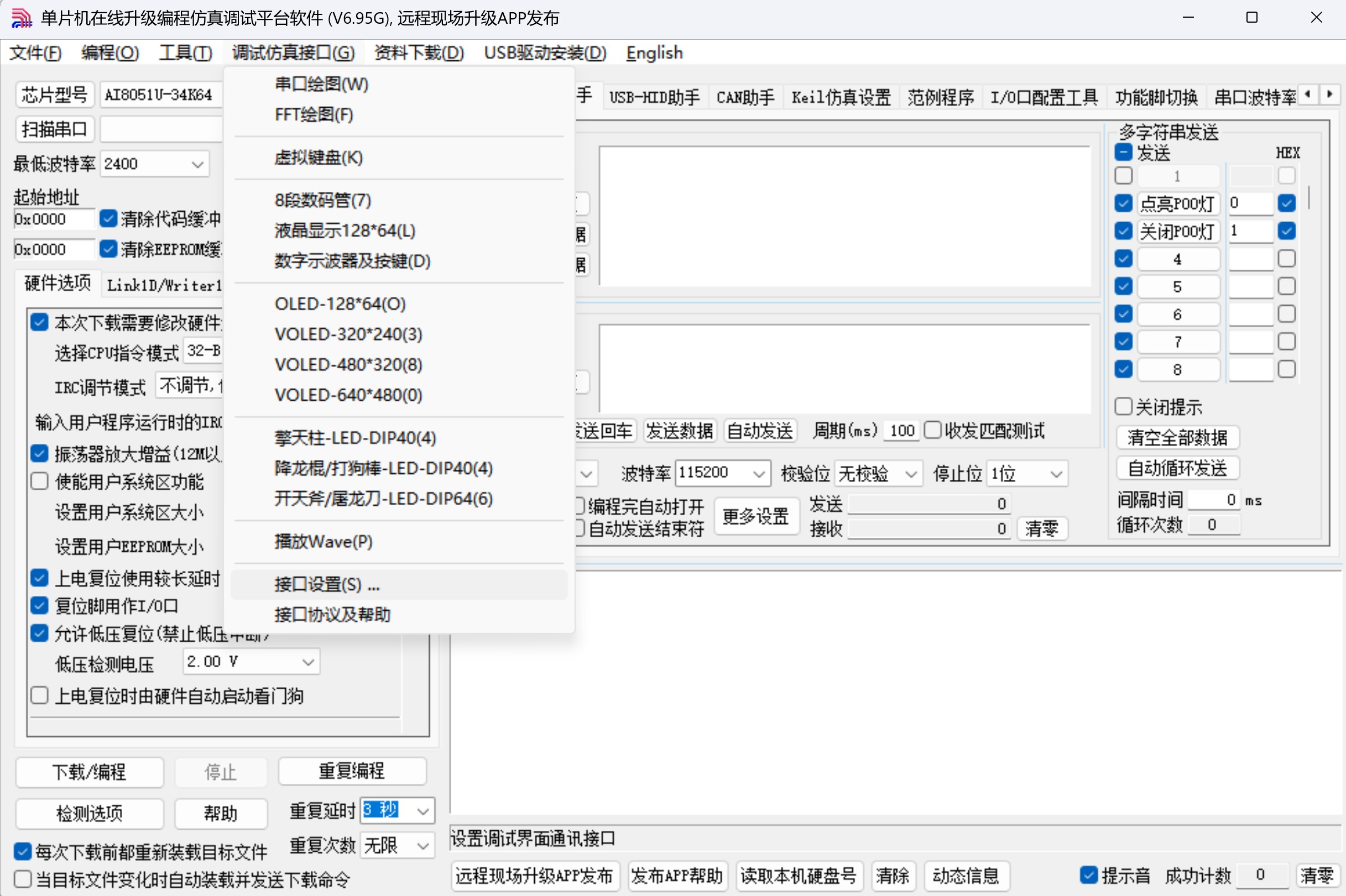Click the application logo icon in title bar
1346x896 pixels.
[21, 18]
